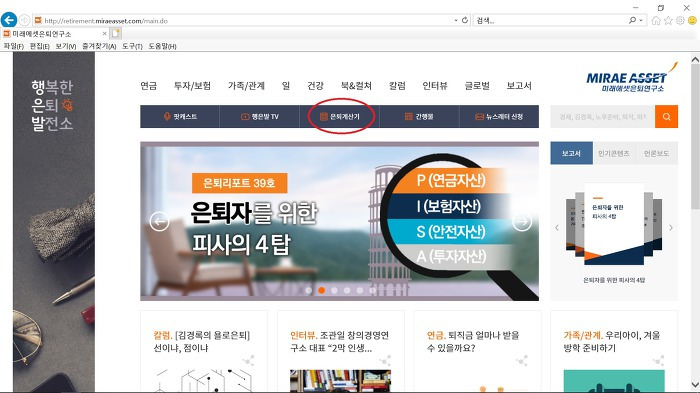Go to the 가족/관계 category

point(246,85)
